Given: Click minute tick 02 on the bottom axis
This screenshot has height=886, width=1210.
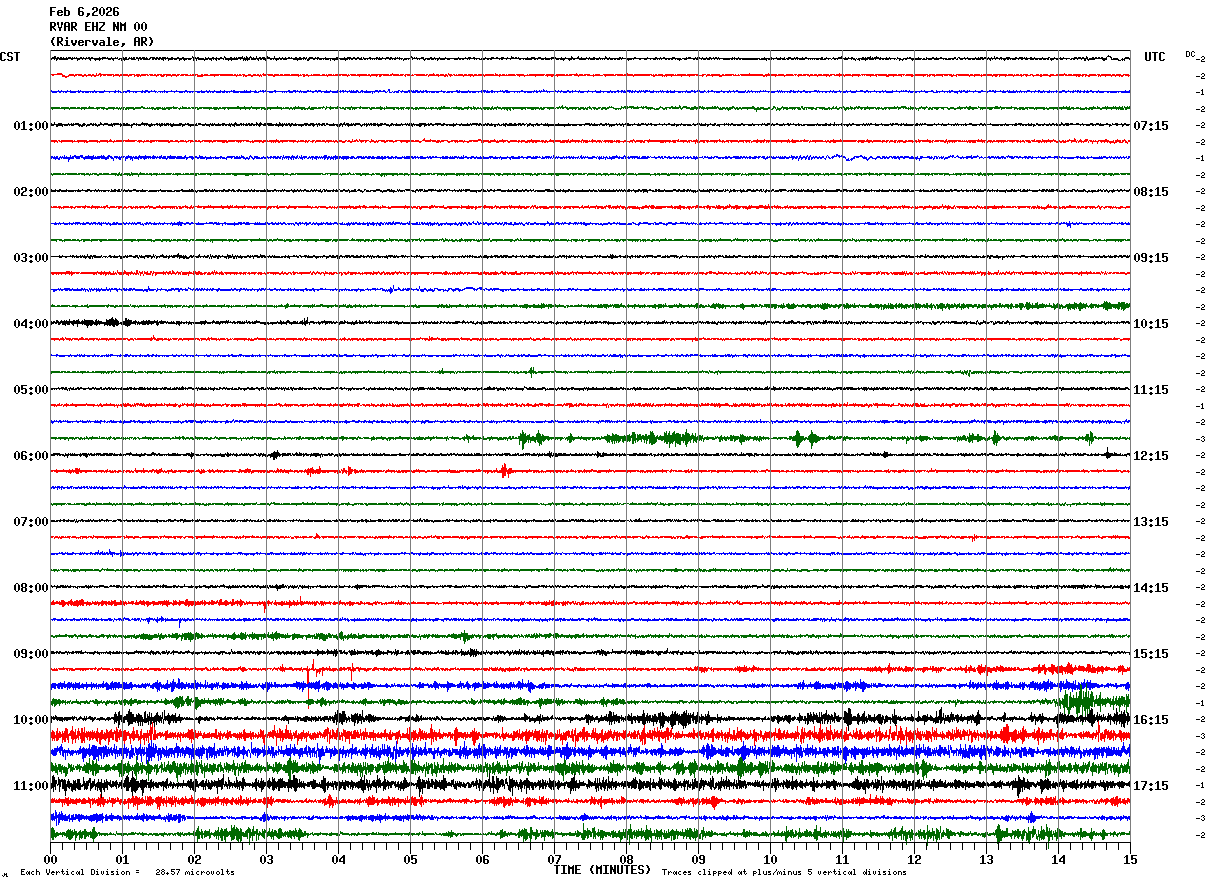Looking at the screenshot, I should click(x=194, y=859).
